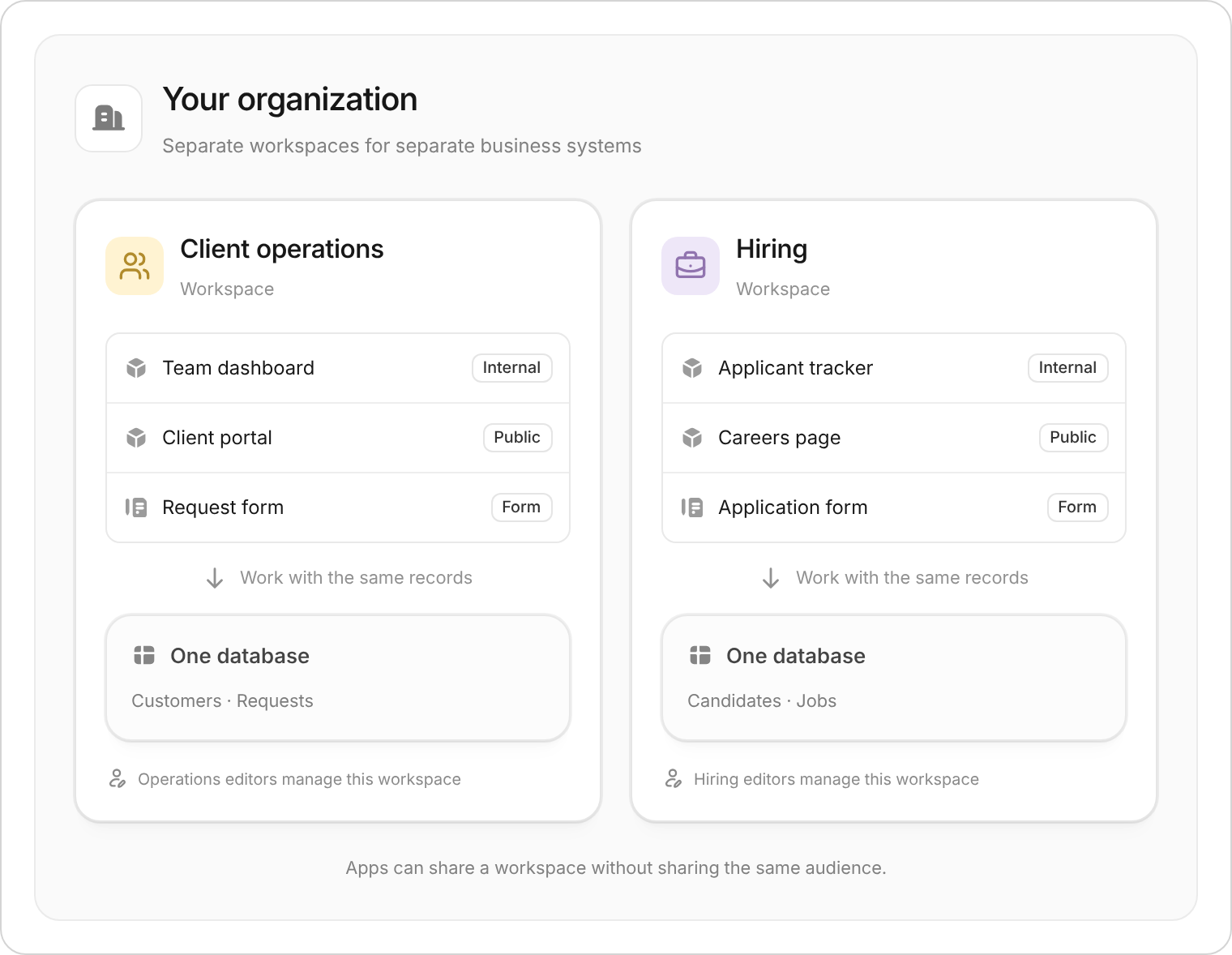
Task: Click the database icon above Customers · Requests
Action: click(x=144, y=655)
